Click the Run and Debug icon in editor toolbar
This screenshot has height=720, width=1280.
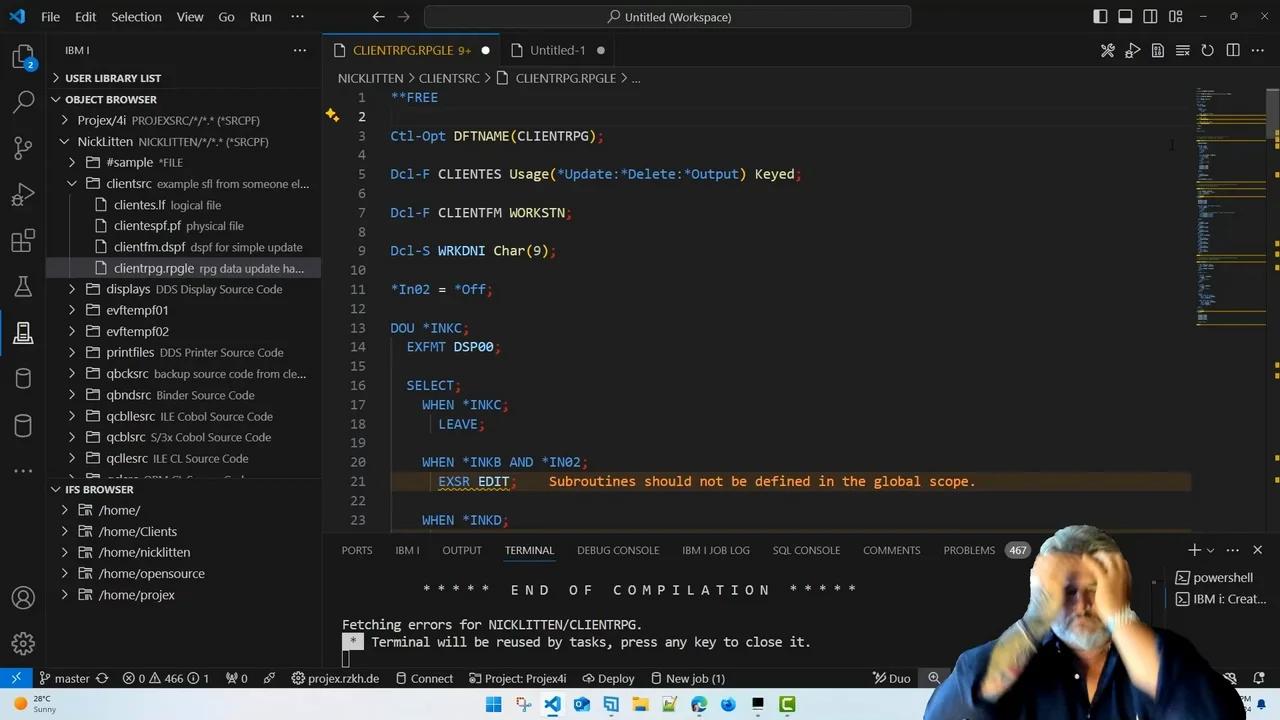[1133, 50]
